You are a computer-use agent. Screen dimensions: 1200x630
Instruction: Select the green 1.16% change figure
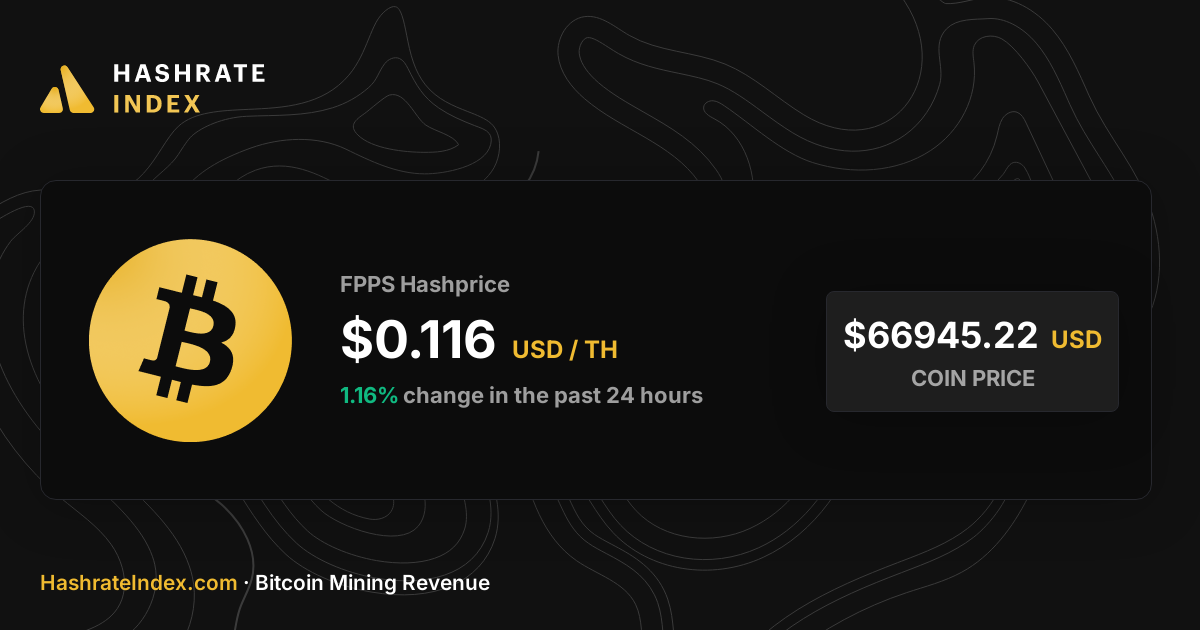(x=369, y=395)
